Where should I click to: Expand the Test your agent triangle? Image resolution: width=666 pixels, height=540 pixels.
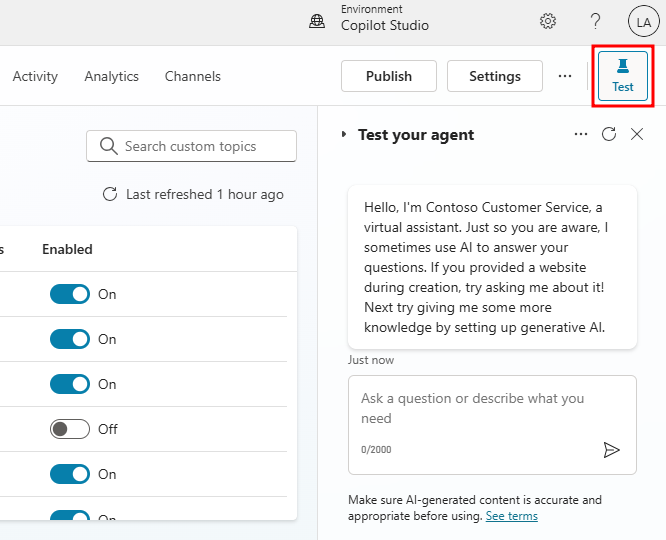[x=344, y=134]
